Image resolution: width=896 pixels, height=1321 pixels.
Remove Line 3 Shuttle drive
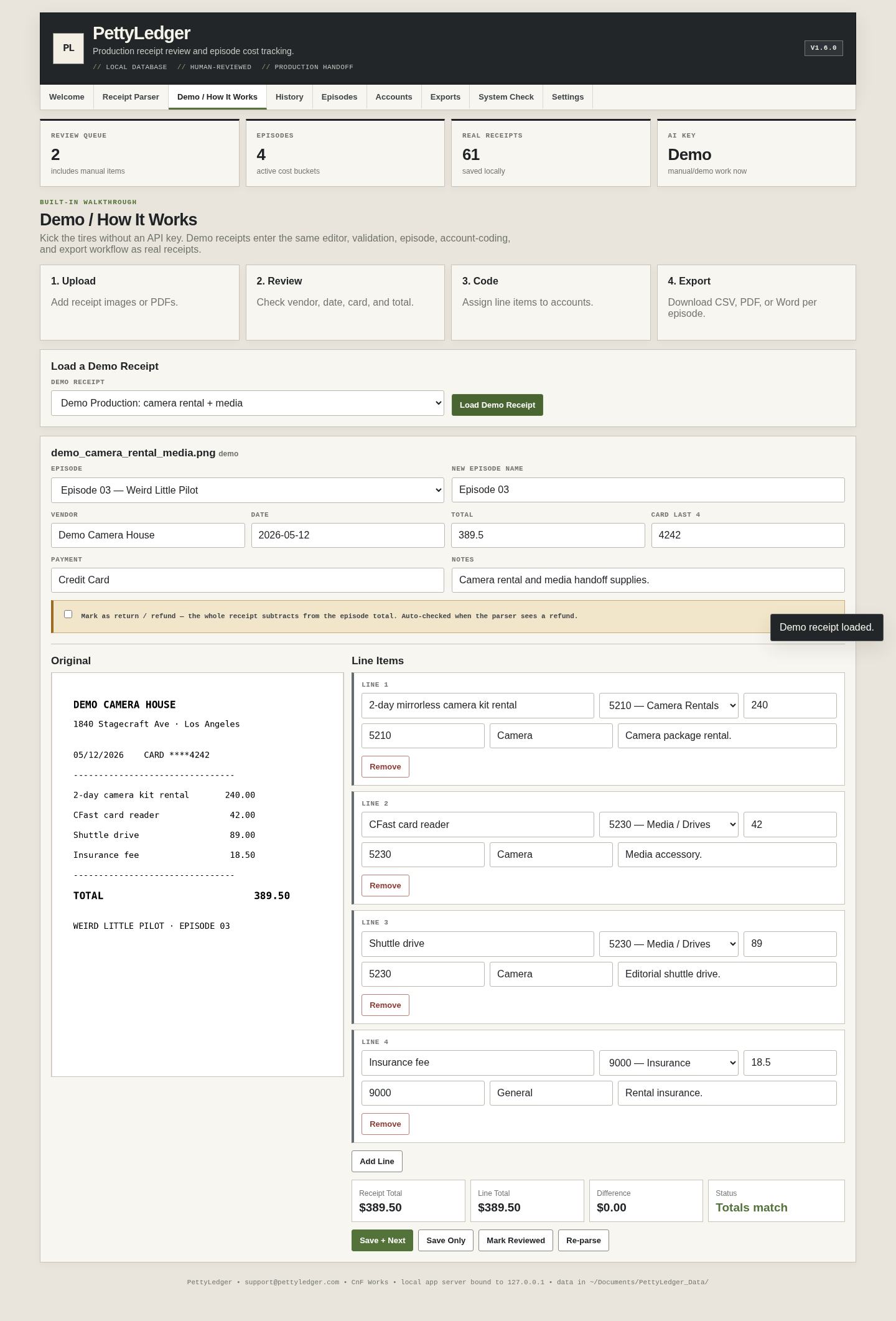385,1005
